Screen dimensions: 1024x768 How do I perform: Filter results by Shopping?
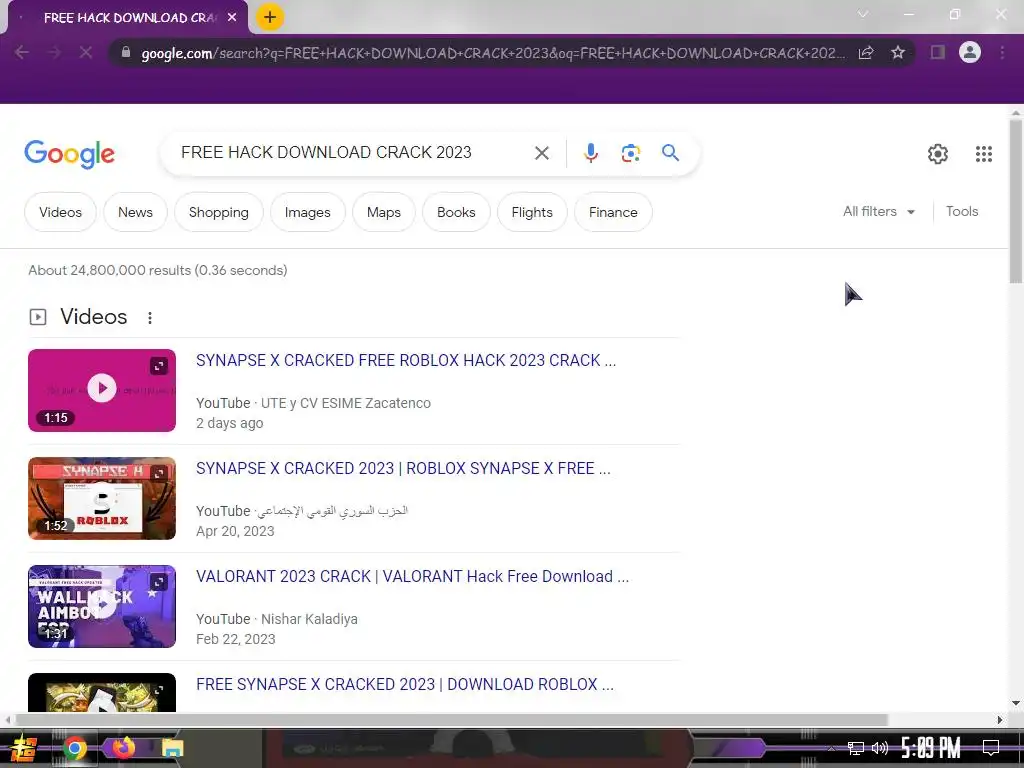[219, 212]
